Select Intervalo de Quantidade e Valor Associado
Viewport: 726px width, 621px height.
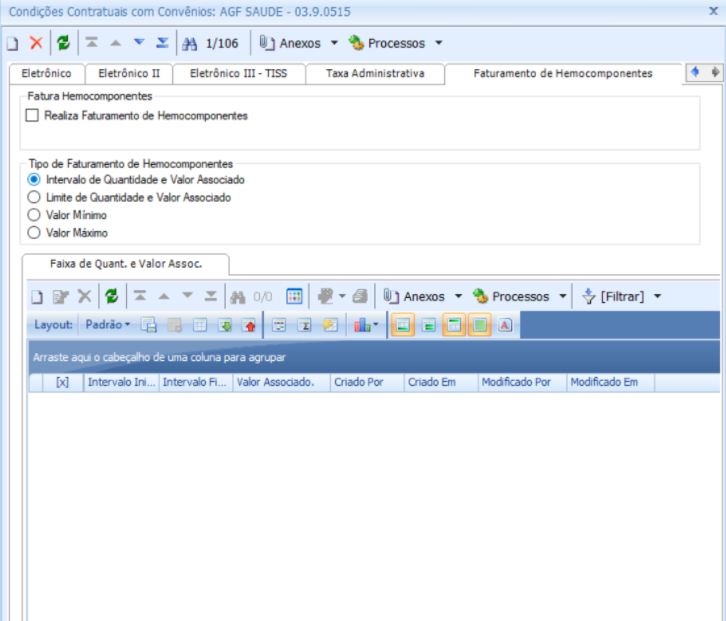[34, 180]
